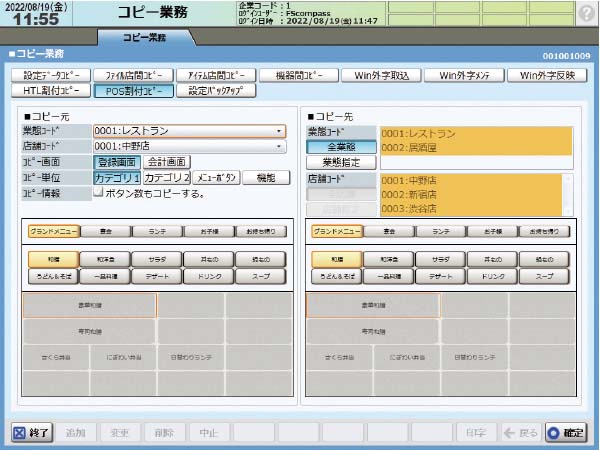The image size is (600, 450).
Task: Switch copy unit to カテゴリ2
Action: point(166,177)
